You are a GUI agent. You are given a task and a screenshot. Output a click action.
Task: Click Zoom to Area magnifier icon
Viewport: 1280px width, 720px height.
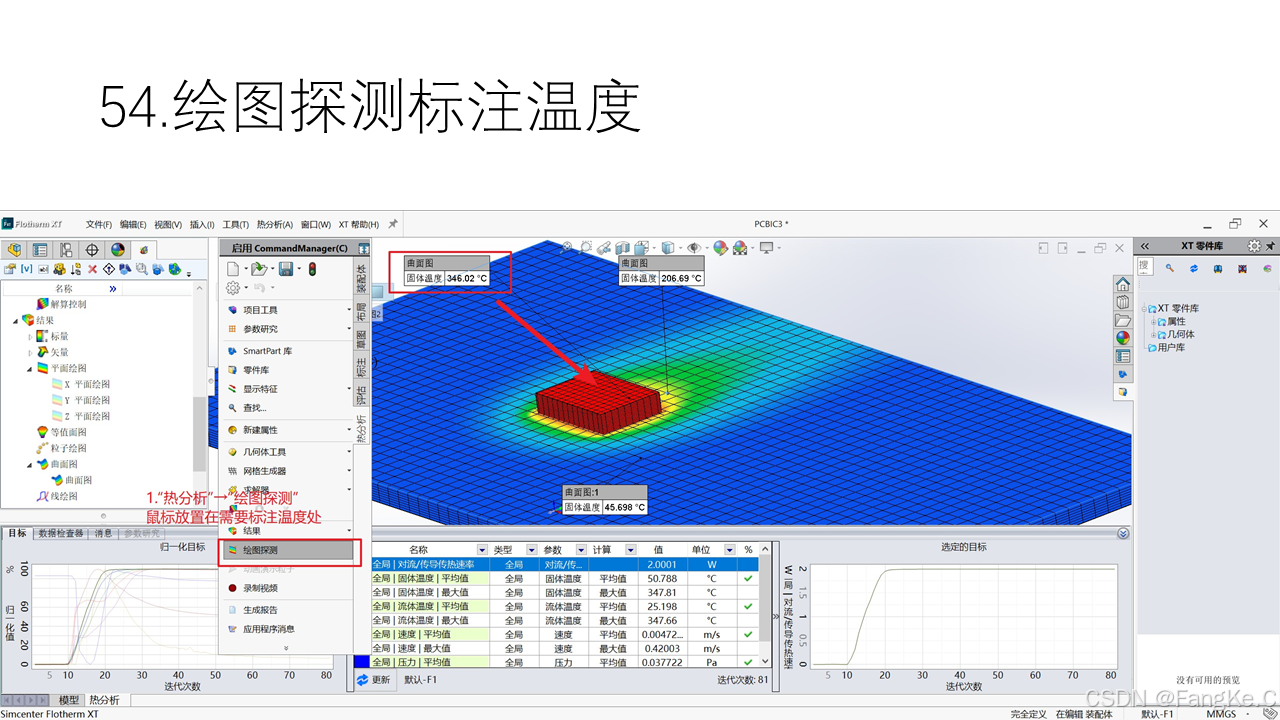tap(586, 247)
